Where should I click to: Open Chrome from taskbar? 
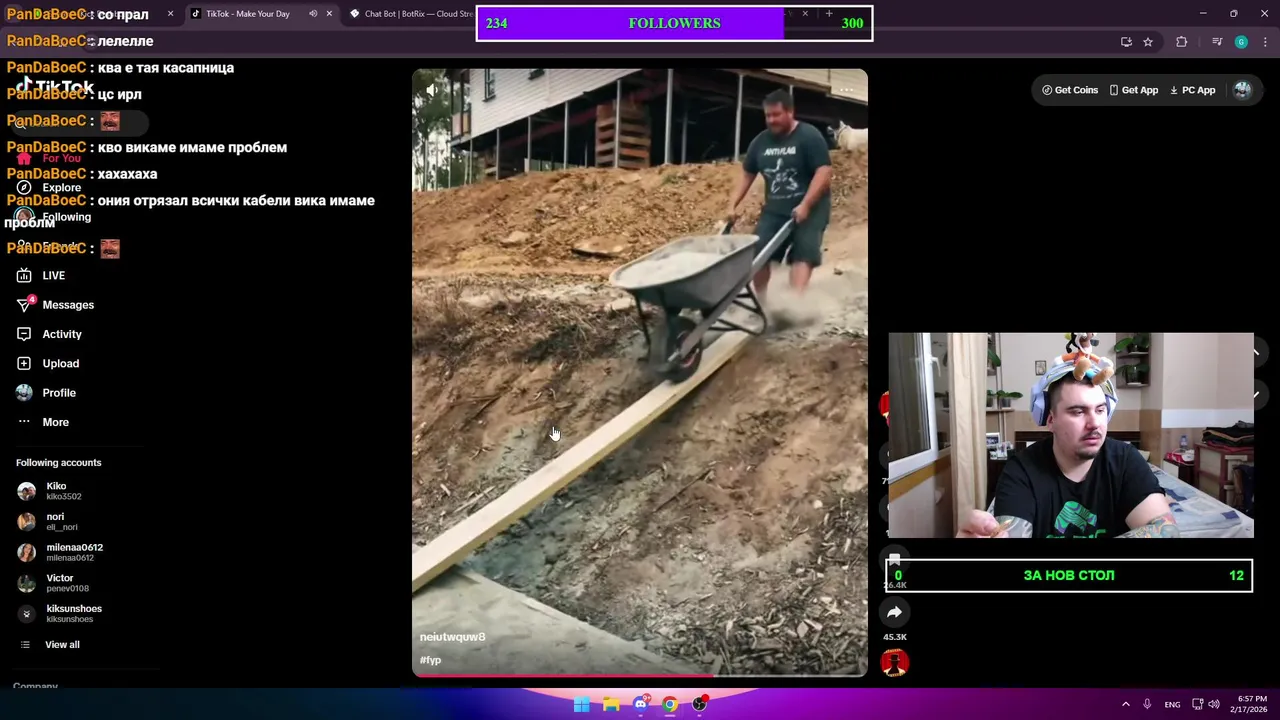tap(670, 704)
